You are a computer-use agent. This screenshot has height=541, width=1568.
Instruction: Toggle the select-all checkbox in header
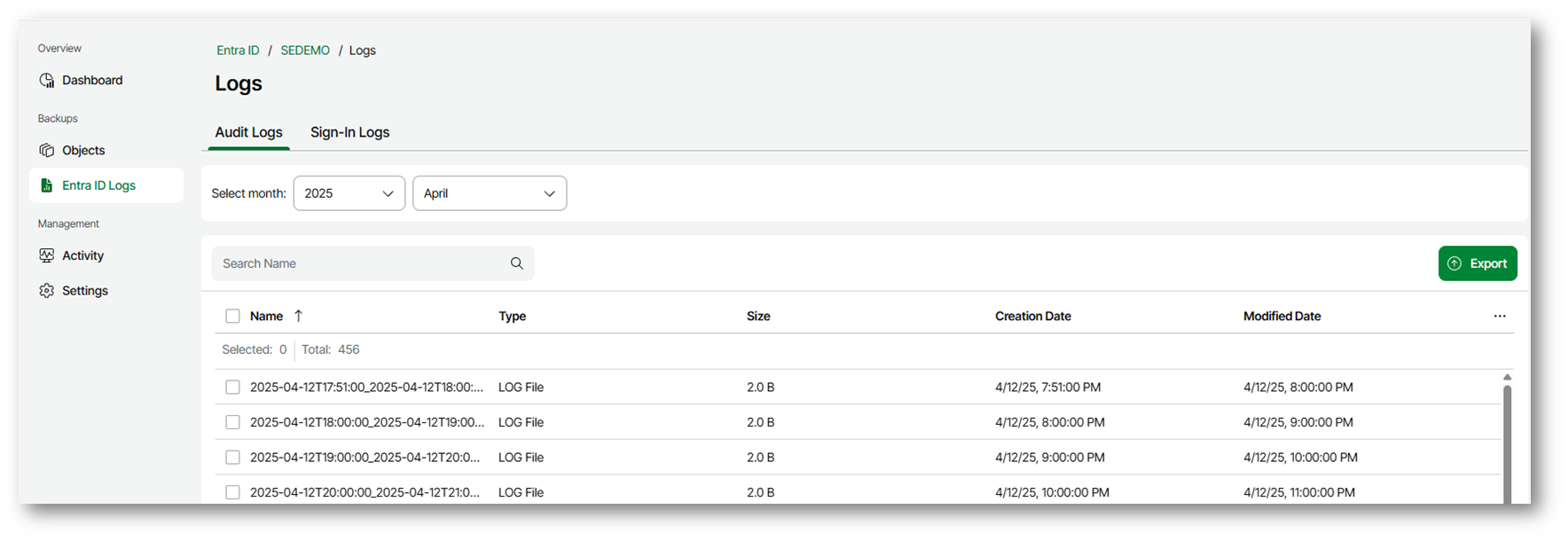point(232,316)
